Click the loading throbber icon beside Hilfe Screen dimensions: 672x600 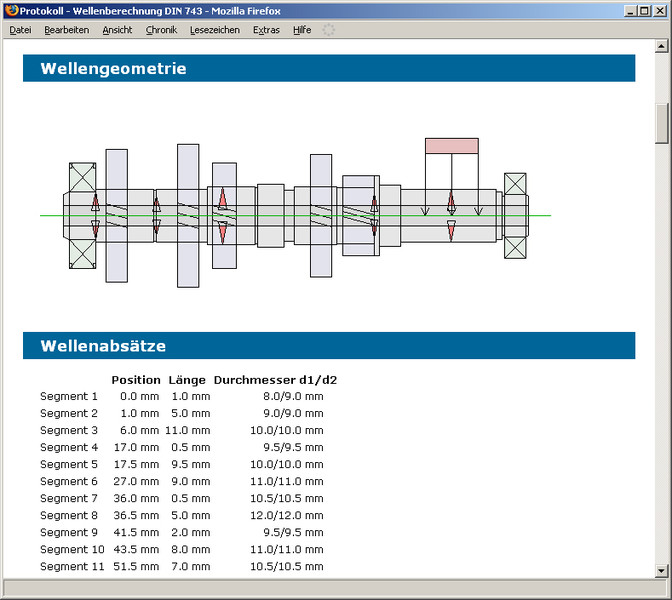click(329, 30)
